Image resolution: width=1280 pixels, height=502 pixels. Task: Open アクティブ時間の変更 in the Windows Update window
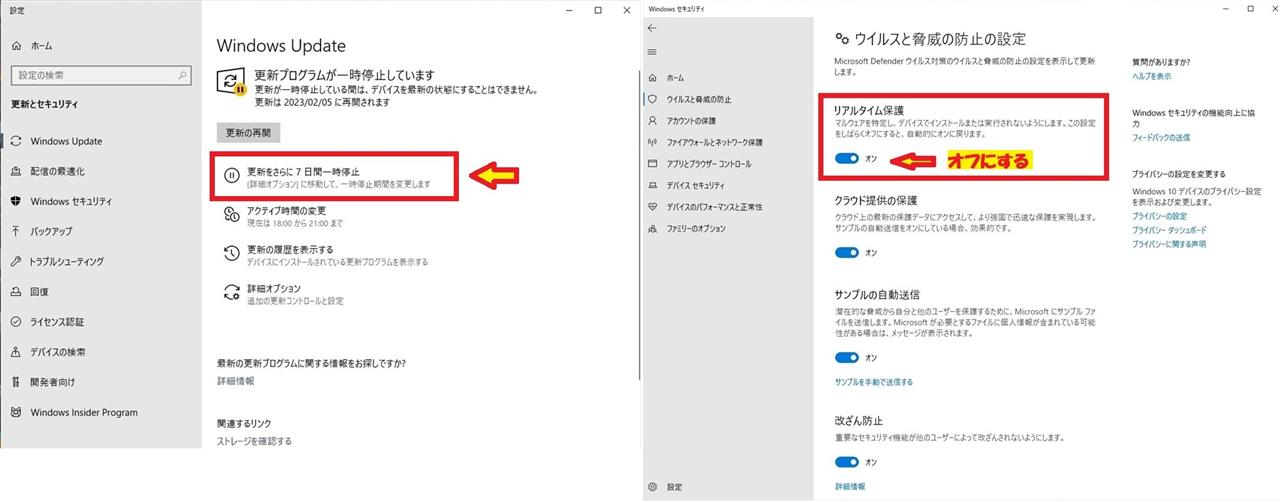click(286, 210)
